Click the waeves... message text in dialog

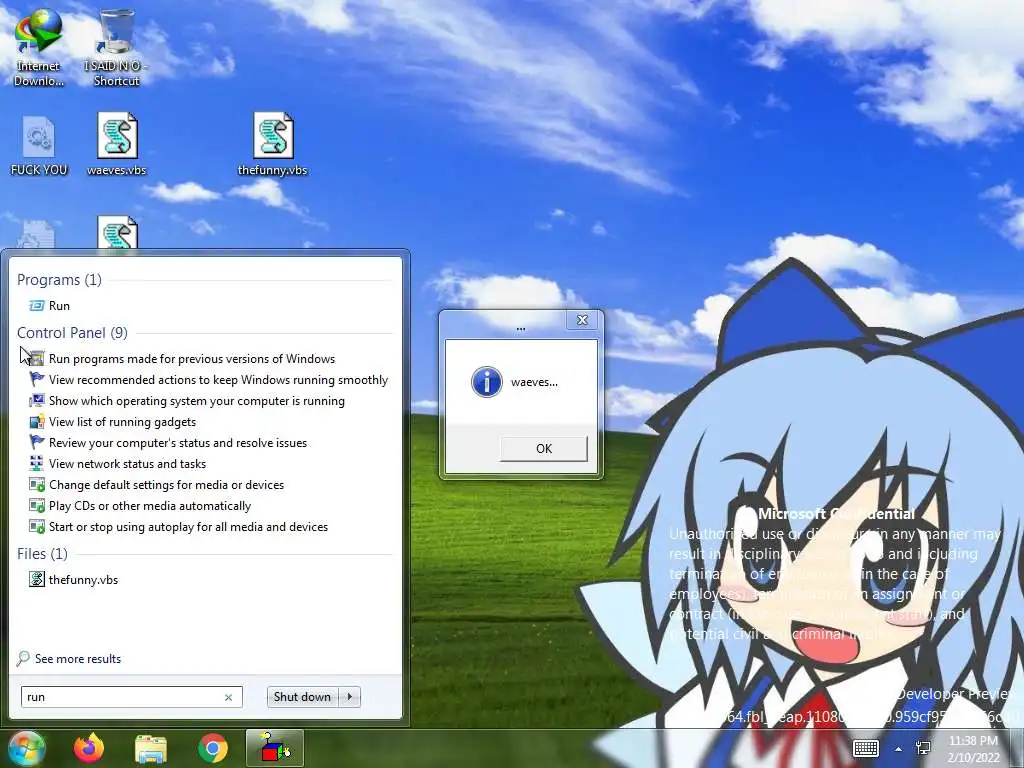tap(534, 382)
